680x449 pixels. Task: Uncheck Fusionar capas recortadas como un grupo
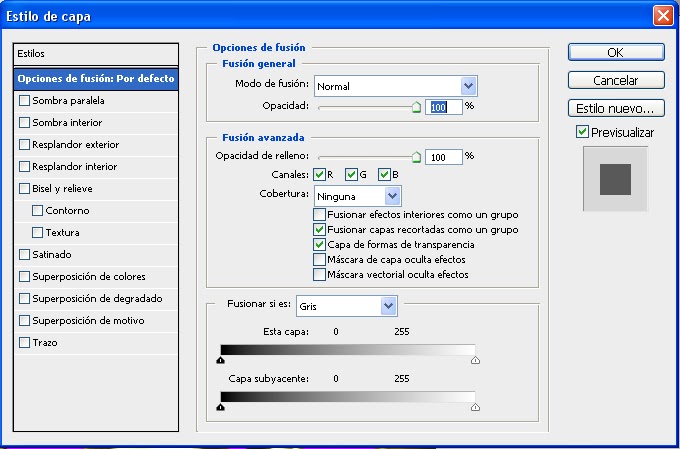coord(320,229)
